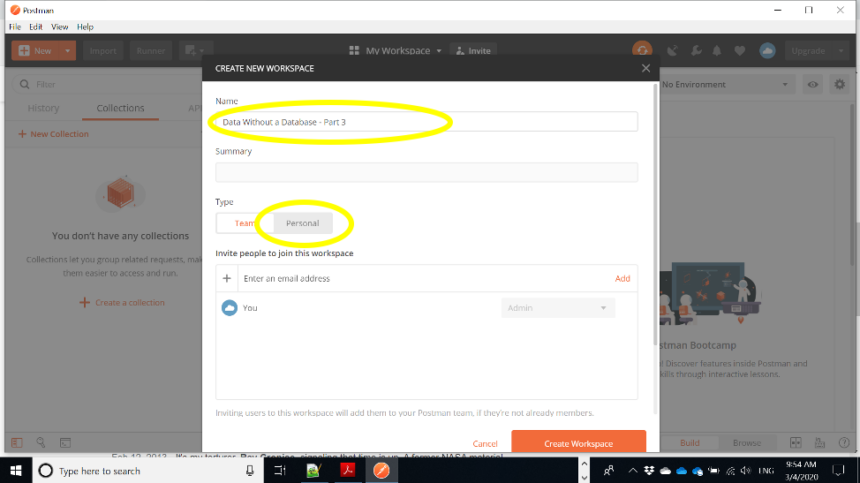Click the help question mark icon
The height and width of the screenshot is (483, 860).
[x=844, y=443]
